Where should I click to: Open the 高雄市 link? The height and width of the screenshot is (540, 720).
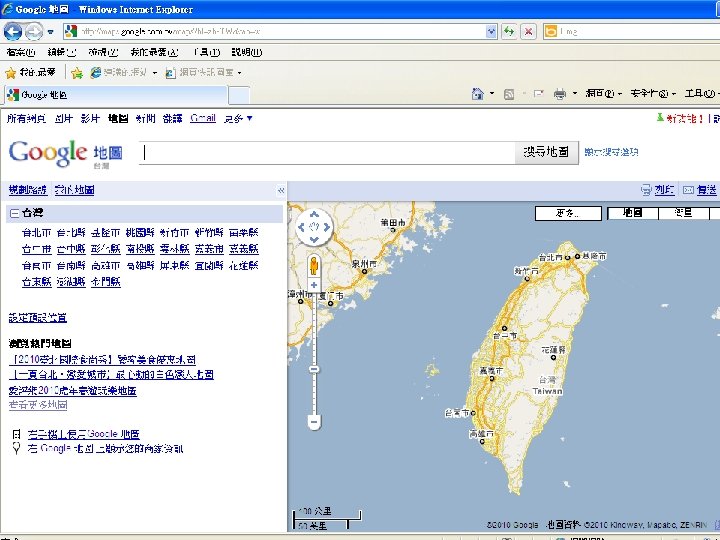(106, 265)
